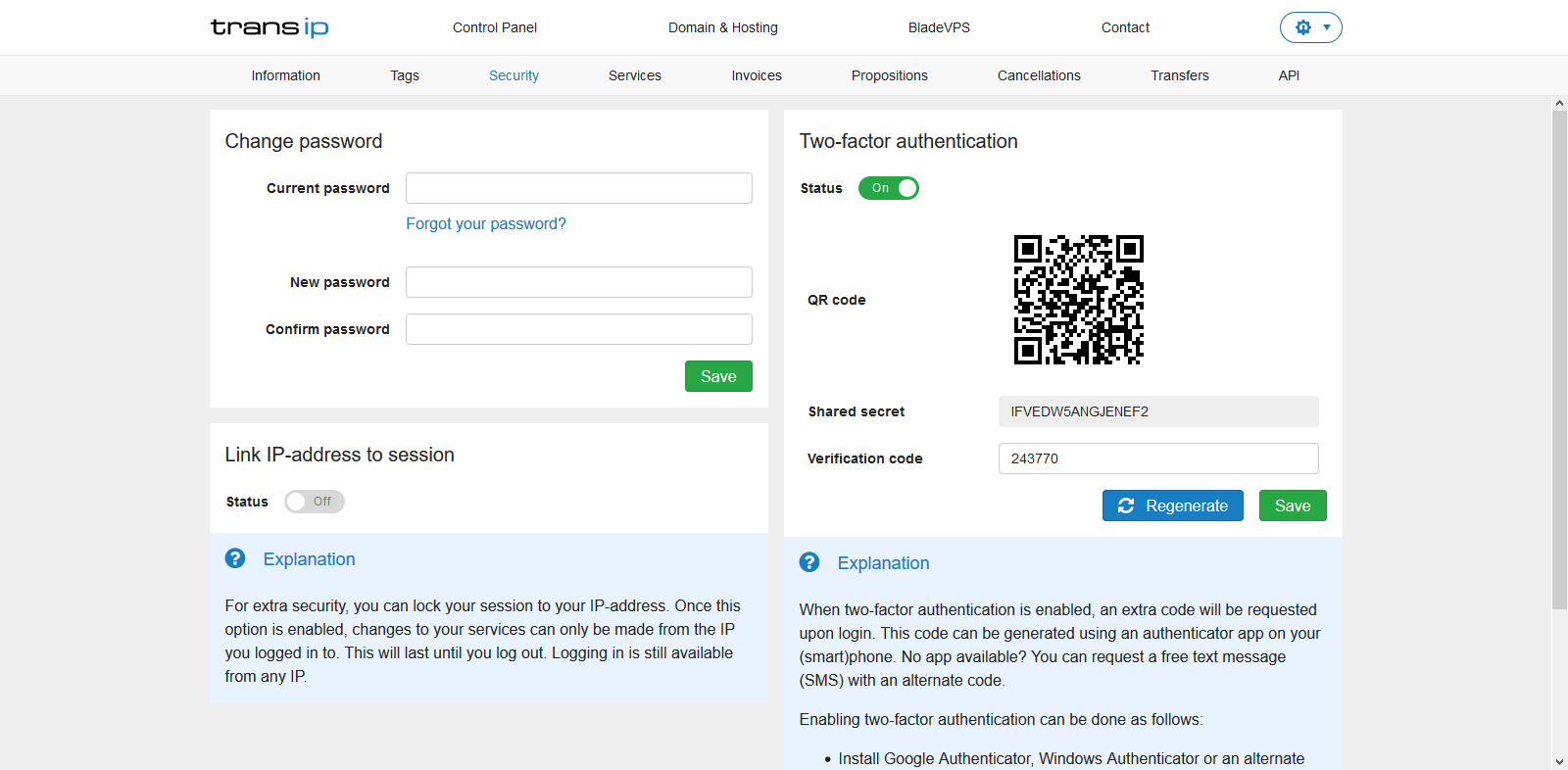Open Propositions tab

tap(890, 75)
